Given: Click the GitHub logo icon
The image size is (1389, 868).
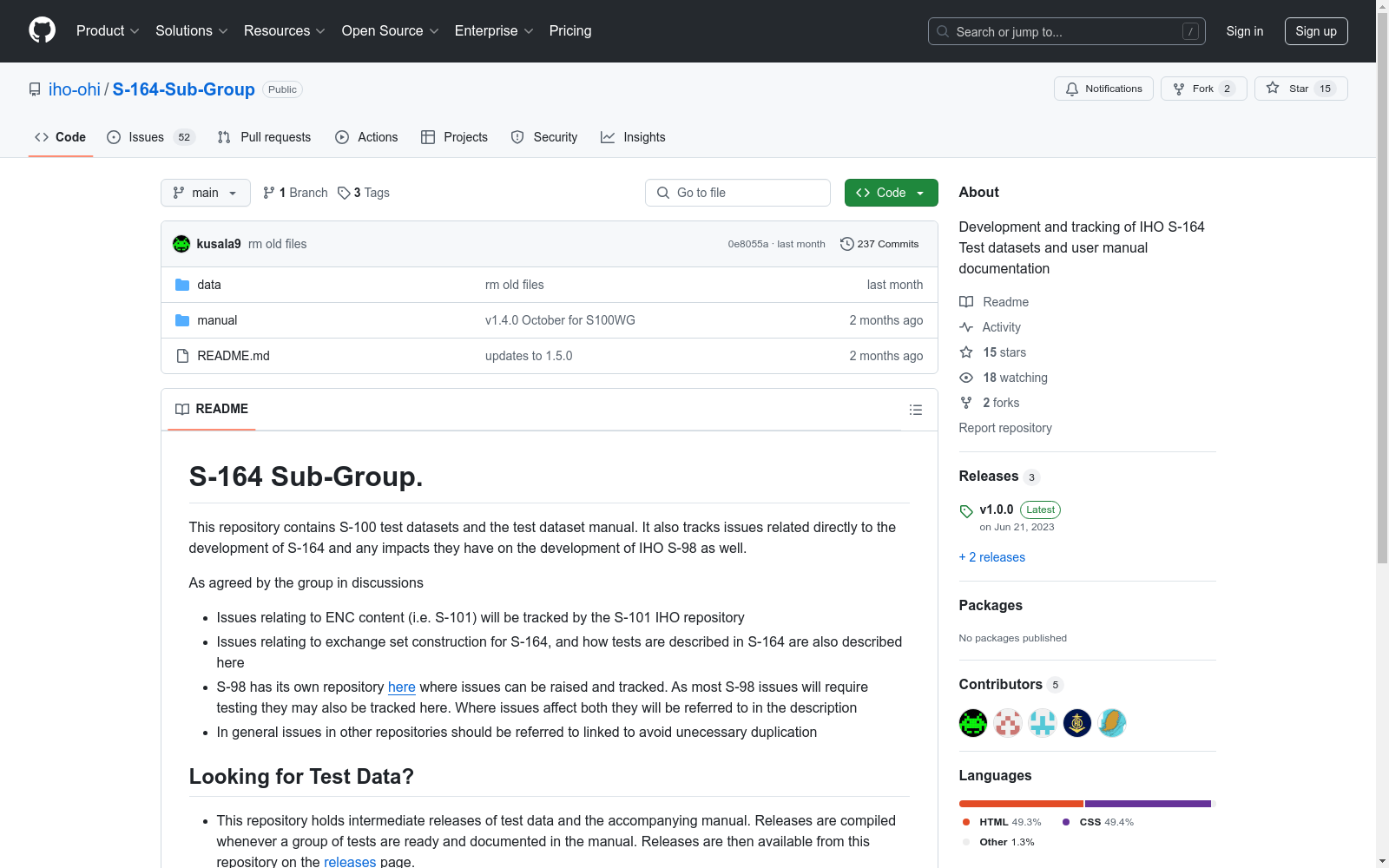Looking at the screenshot, I should tap(42, 30).
